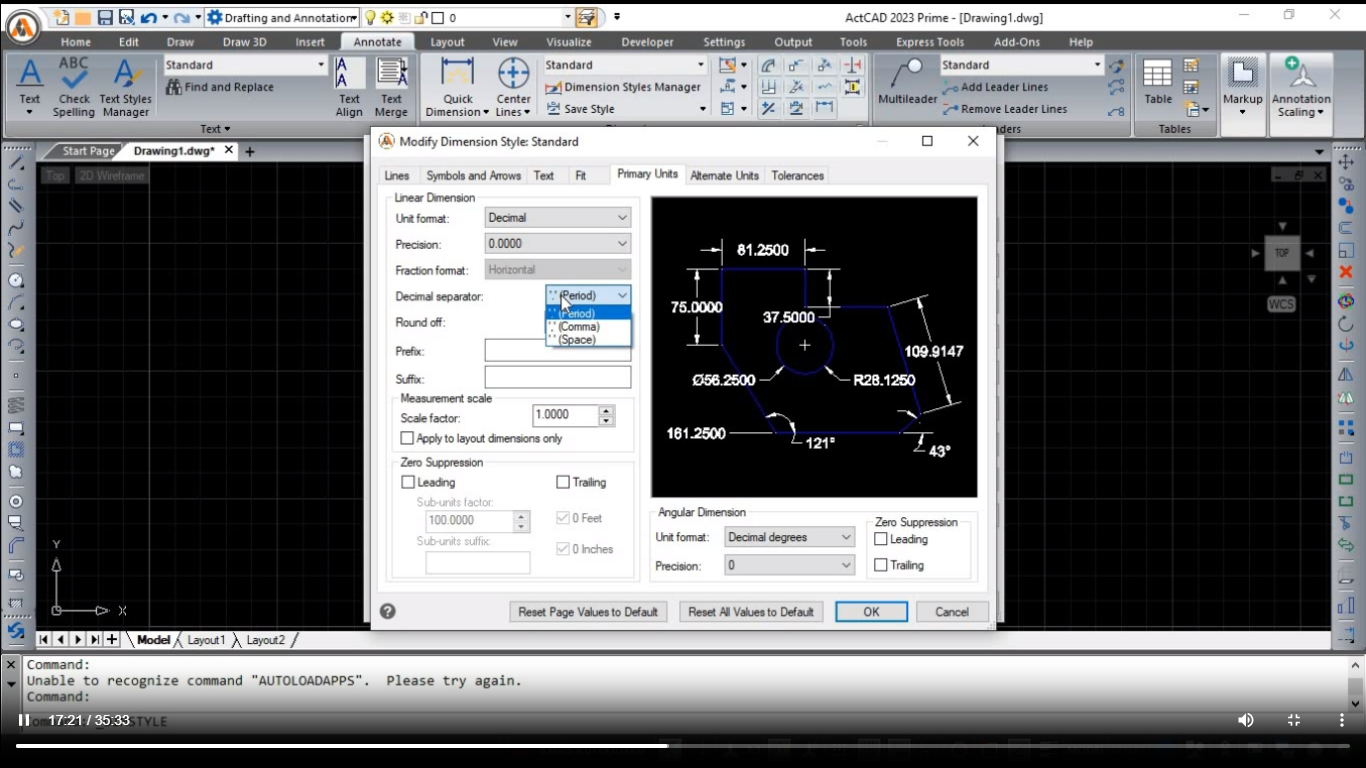Close the Drawing1.dwg tab
1366x768 pixels.
coord(229,150)
